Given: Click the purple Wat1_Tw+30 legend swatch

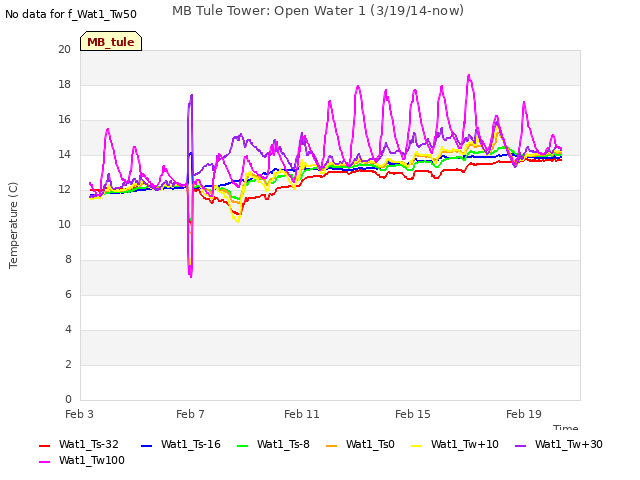Looking at the screenshot, I should pyautogui.click(x=520, y=446).
